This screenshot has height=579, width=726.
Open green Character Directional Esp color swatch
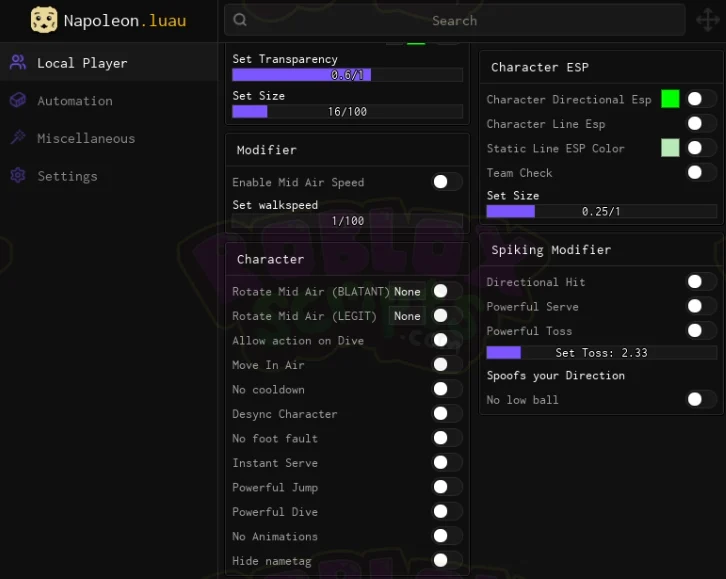point(670,99)
